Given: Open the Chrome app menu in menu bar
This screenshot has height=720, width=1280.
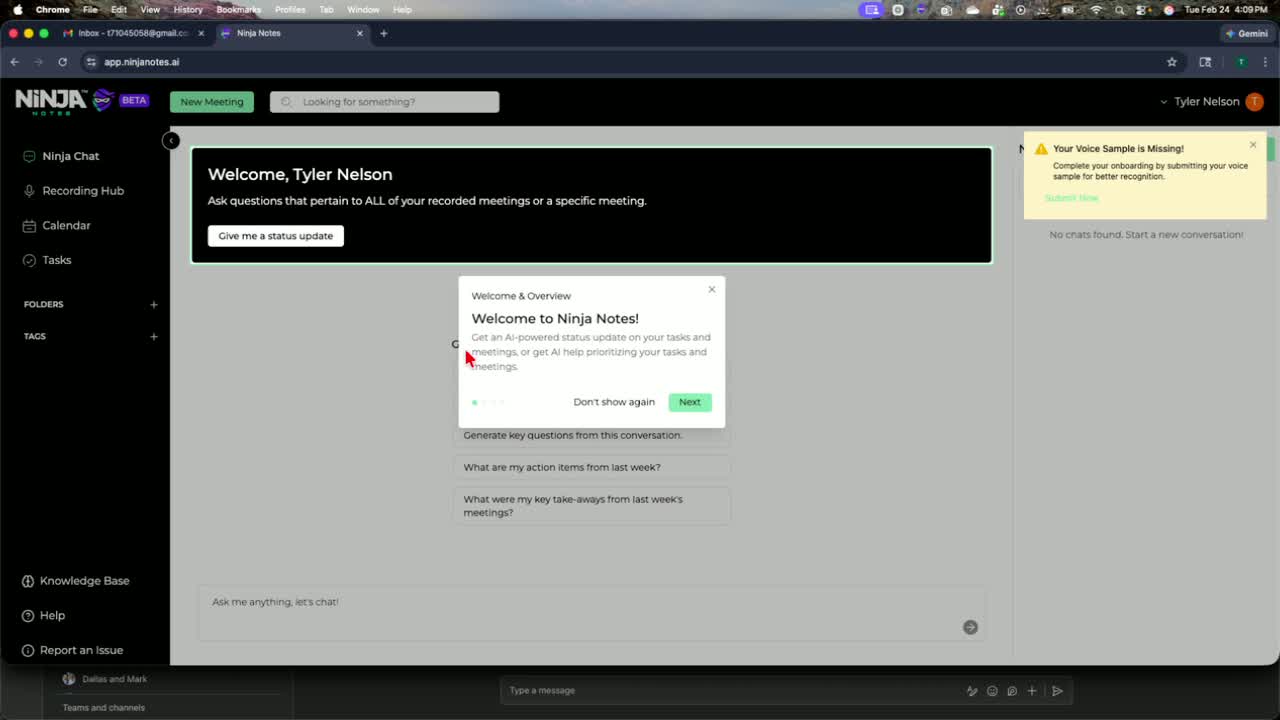Looking at the screenshot, I should pos(52,9).
